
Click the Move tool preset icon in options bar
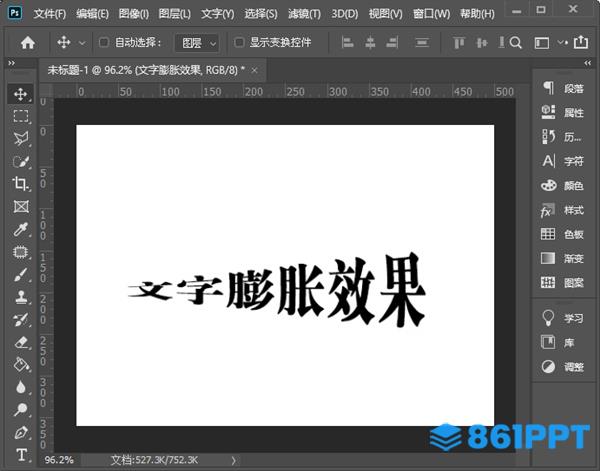click(x=64, y=42)
